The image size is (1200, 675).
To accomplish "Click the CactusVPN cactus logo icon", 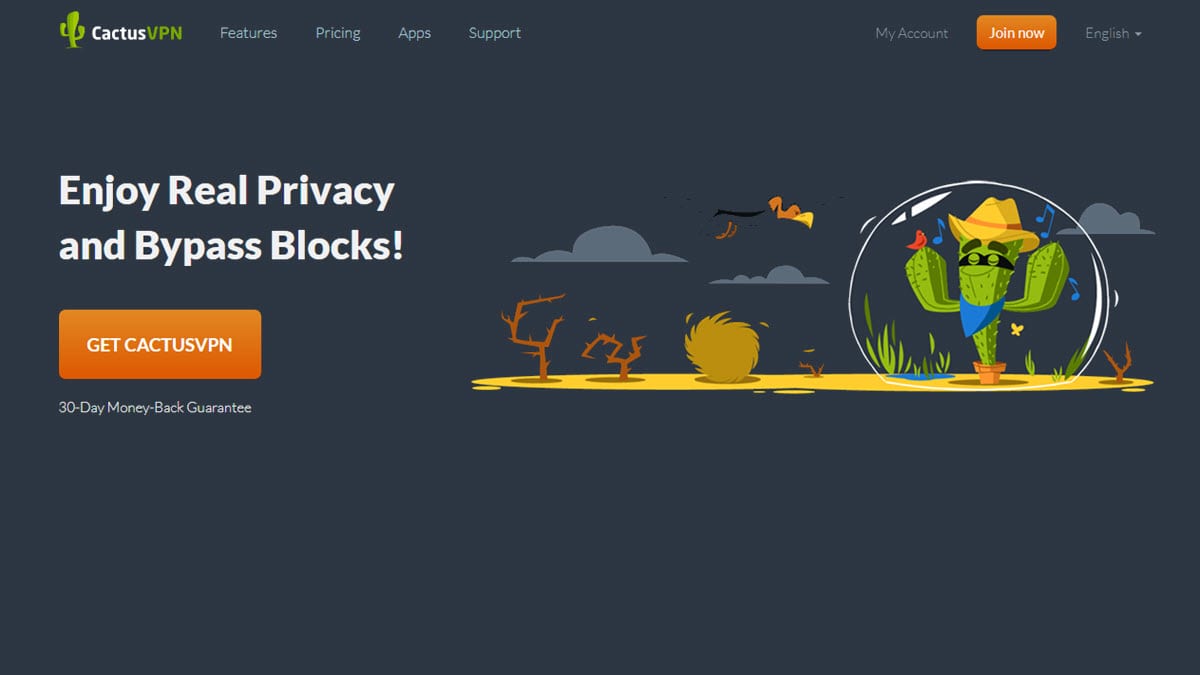I will point(71,30).
